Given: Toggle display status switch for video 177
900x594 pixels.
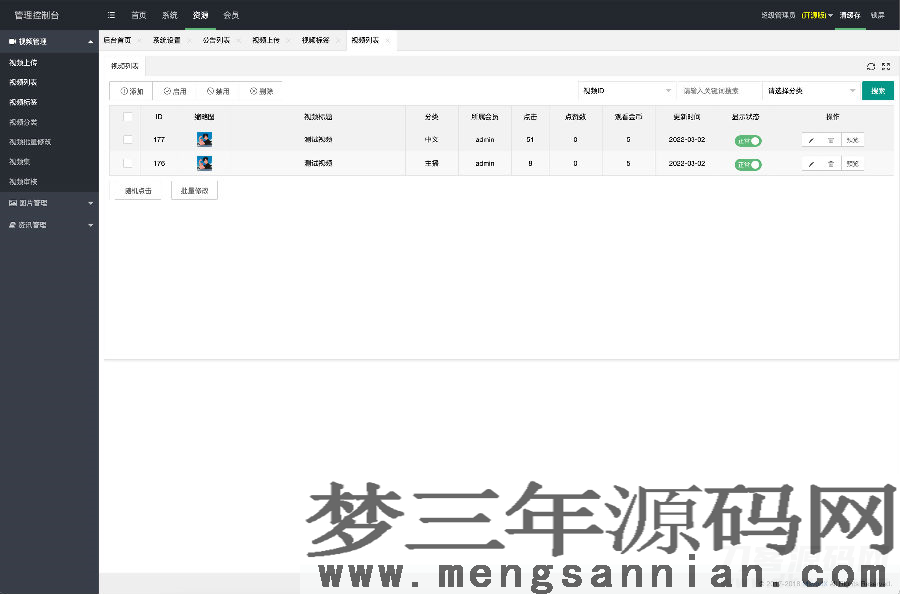Looking at the screenshot, I should point(749,141).
